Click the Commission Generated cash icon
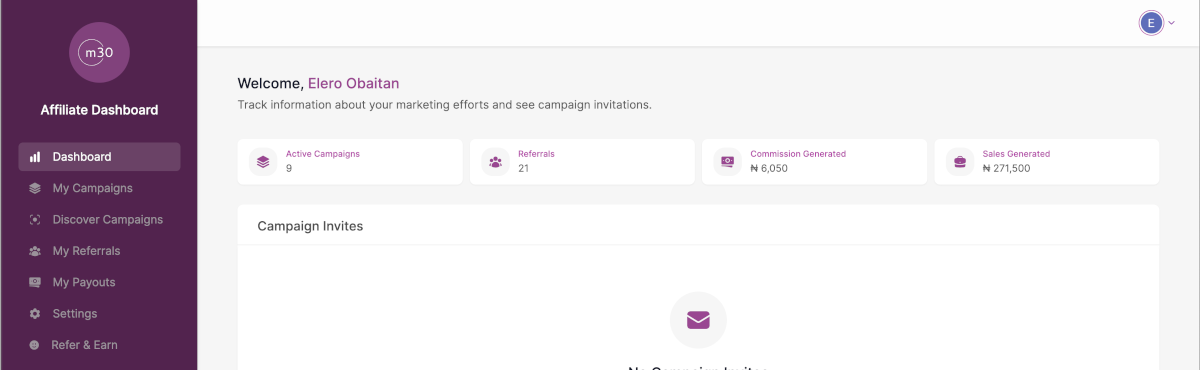The height and width of the screenshot is (370, 1200). 727,161
